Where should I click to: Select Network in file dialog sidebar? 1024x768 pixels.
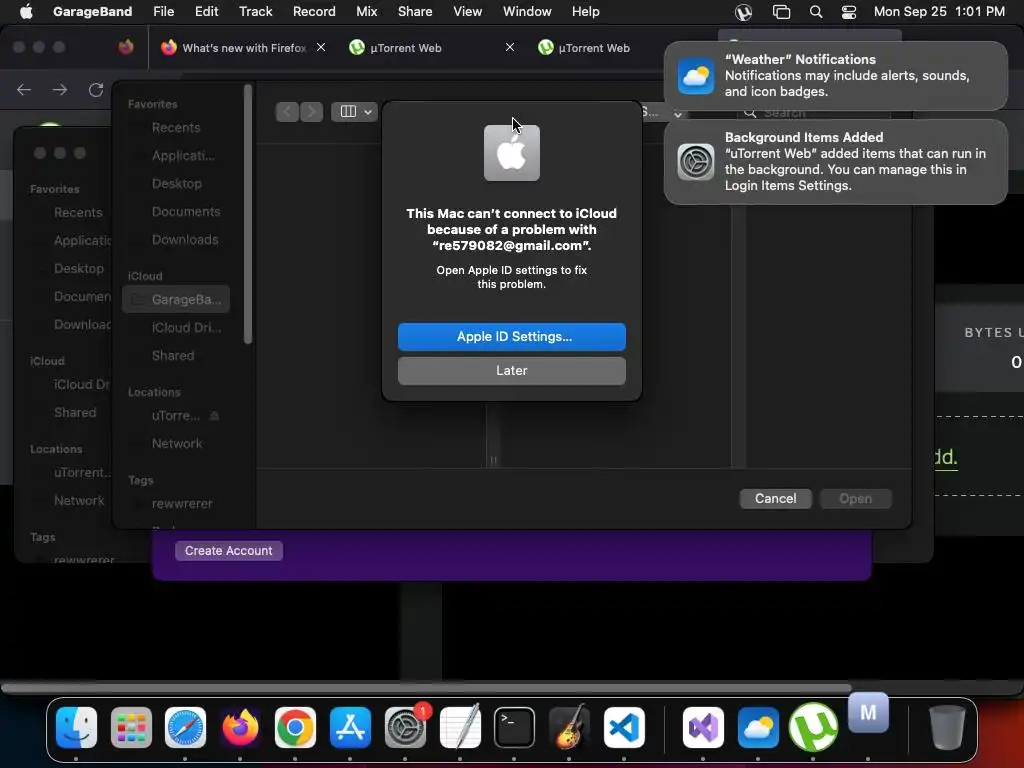176,443
